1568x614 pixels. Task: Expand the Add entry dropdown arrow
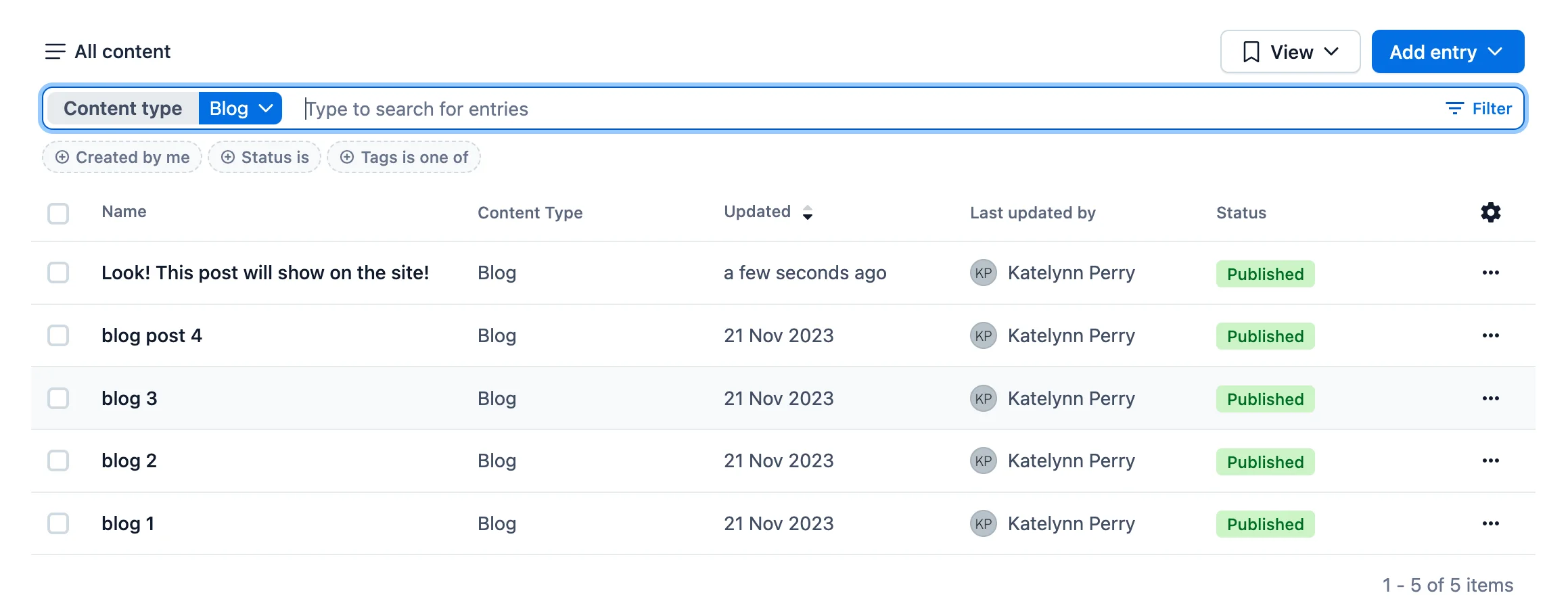(x=1495, y=51)
